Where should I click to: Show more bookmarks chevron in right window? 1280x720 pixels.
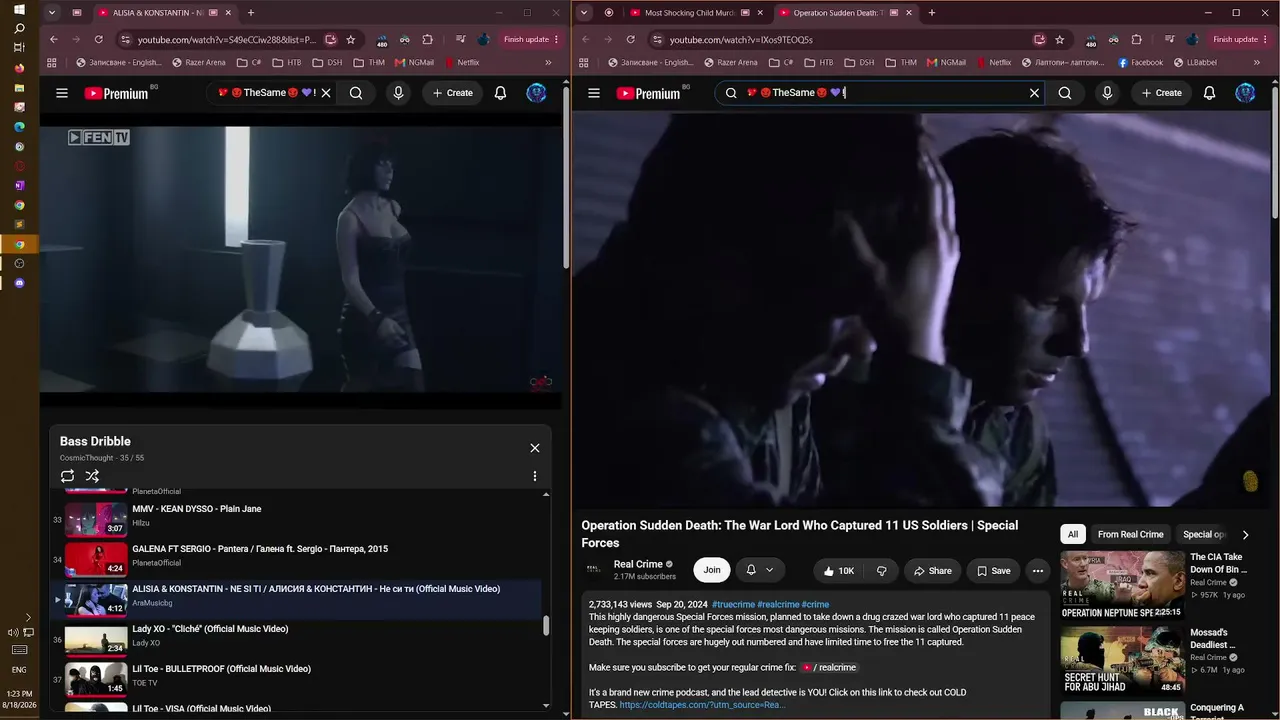click(x=1259, y=62)
